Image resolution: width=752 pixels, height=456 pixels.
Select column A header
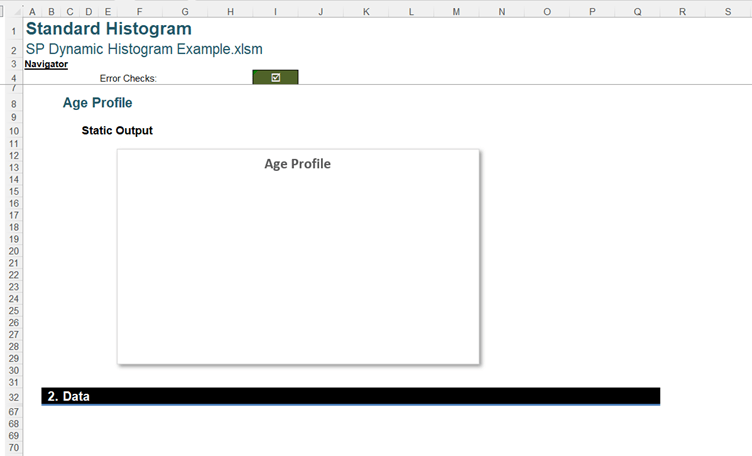(33, 11)
